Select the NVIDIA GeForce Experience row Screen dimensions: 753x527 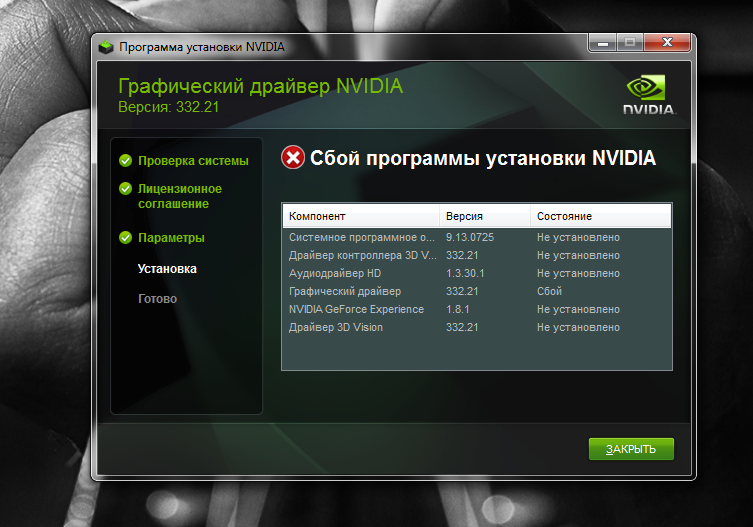[x=477, y=309]
